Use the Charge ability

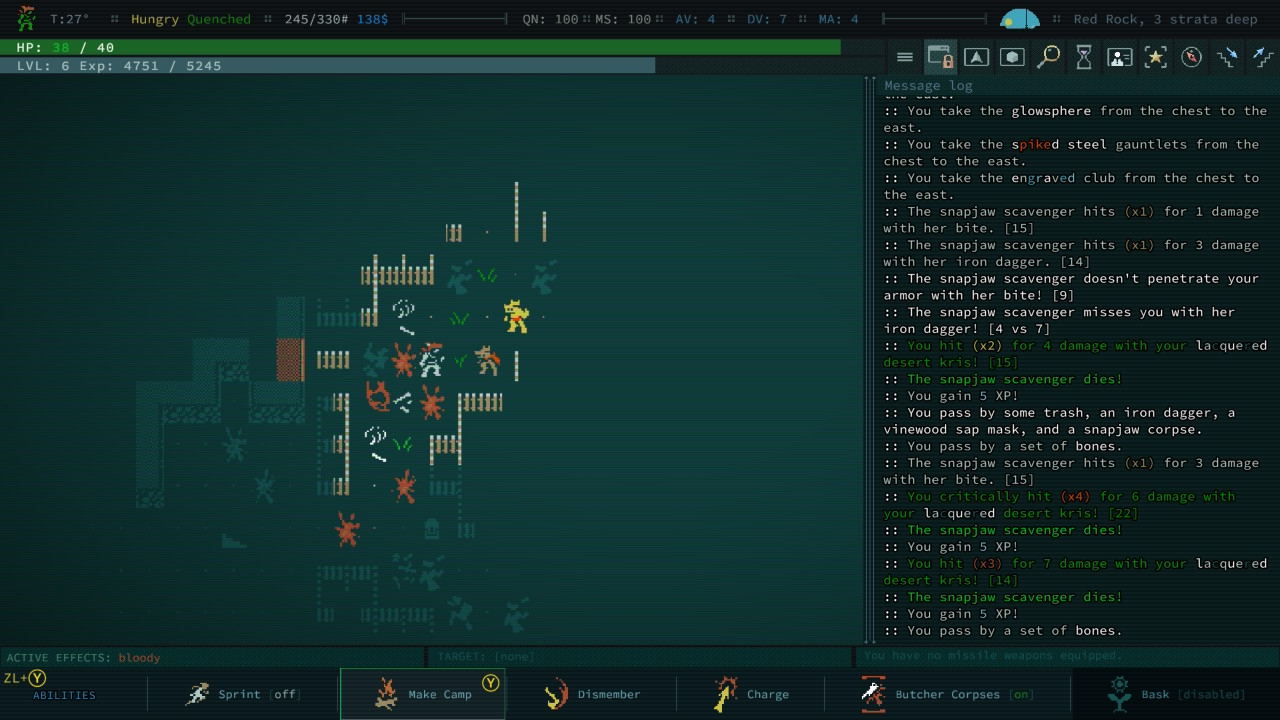click(x=751, y=694)
